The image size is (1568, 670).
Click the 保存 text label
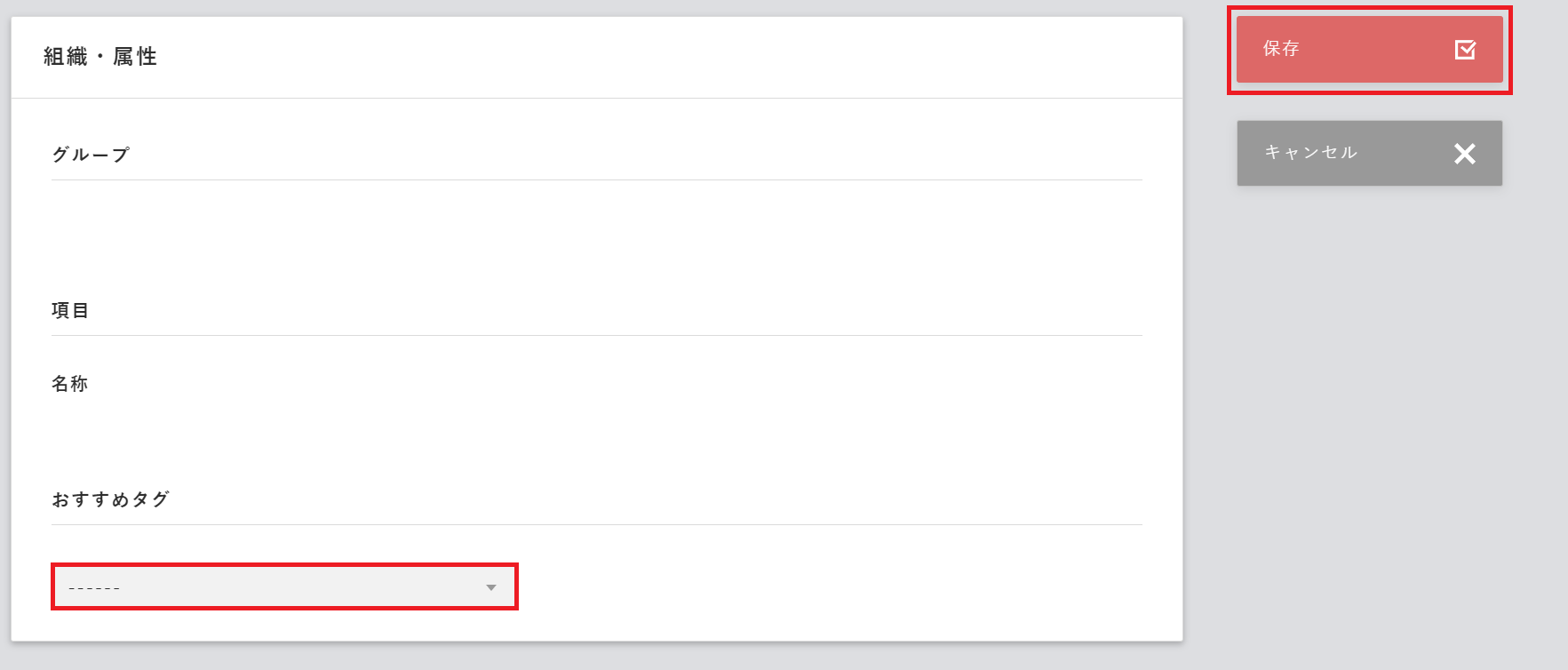pos(1281,49)
